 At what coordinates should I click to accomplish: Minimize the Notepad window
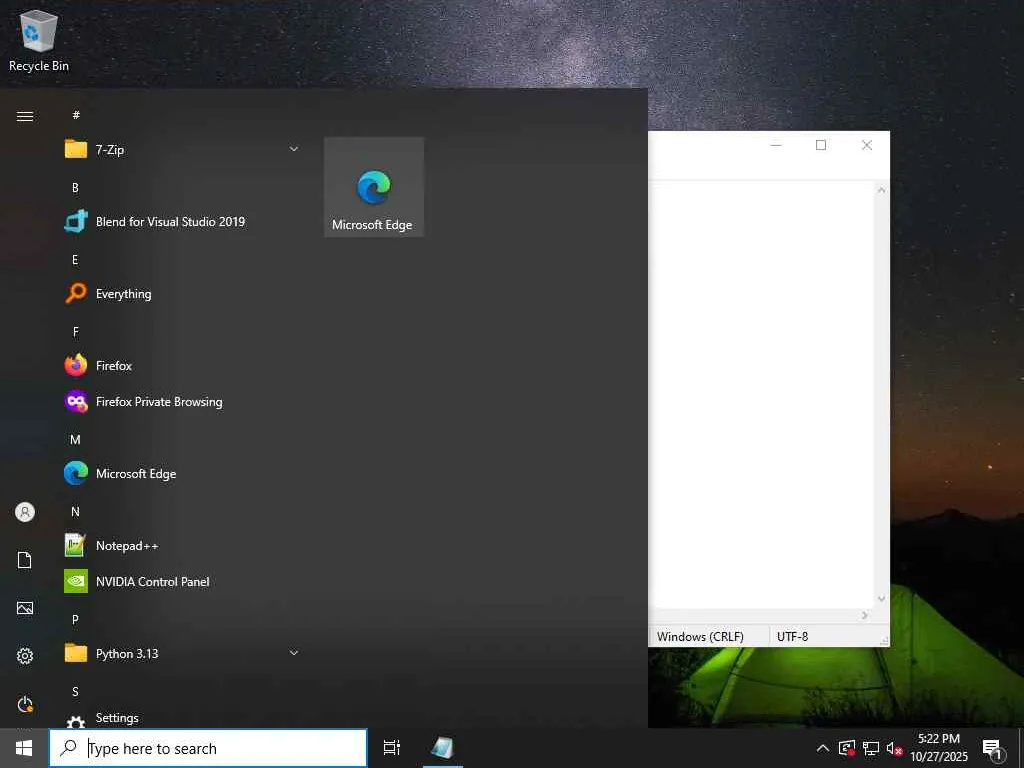click(776, 145)
